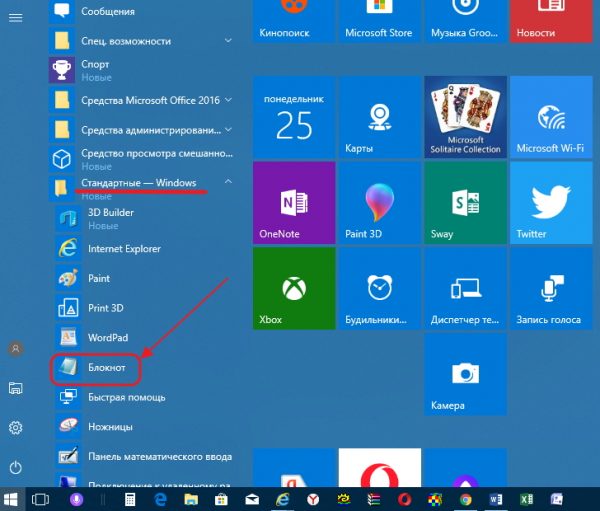Open Microsoft Solitaire Collection tile
600x511 pixels.
click(x=463, y=118)
